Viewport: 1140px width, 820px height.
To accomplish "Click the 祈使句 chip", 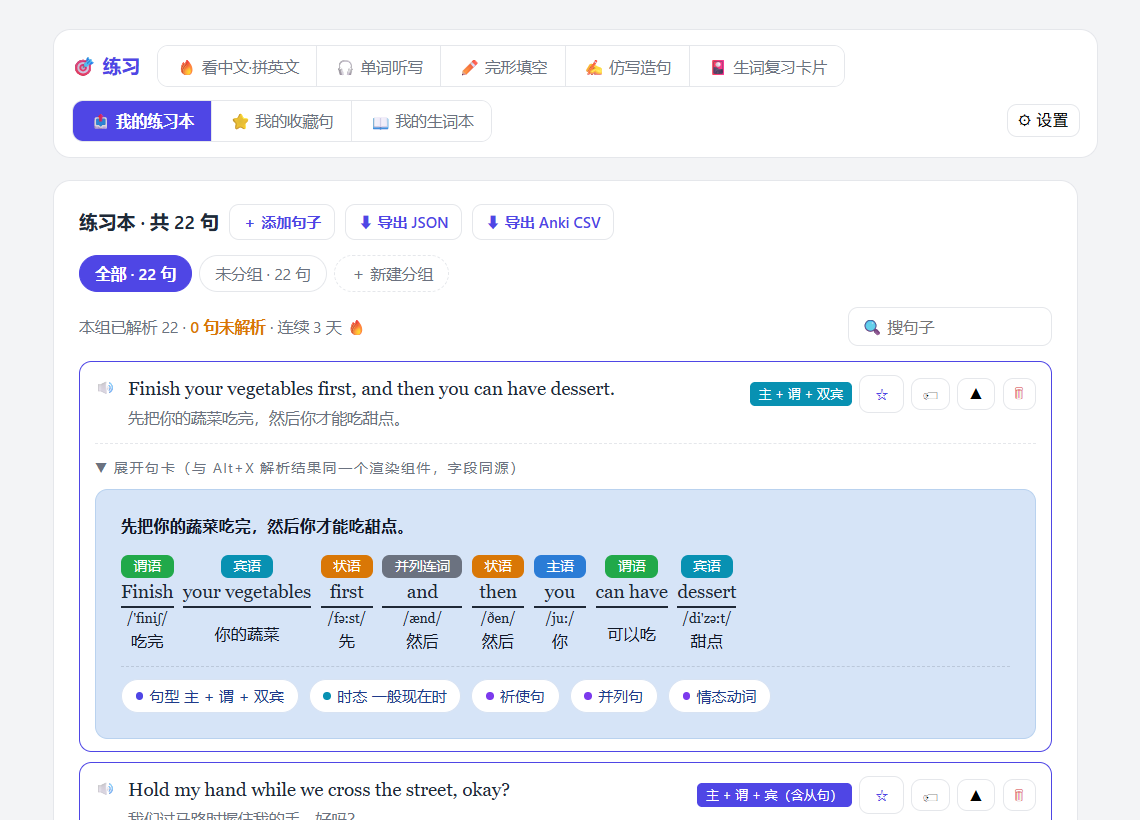I will coord(515,696).
